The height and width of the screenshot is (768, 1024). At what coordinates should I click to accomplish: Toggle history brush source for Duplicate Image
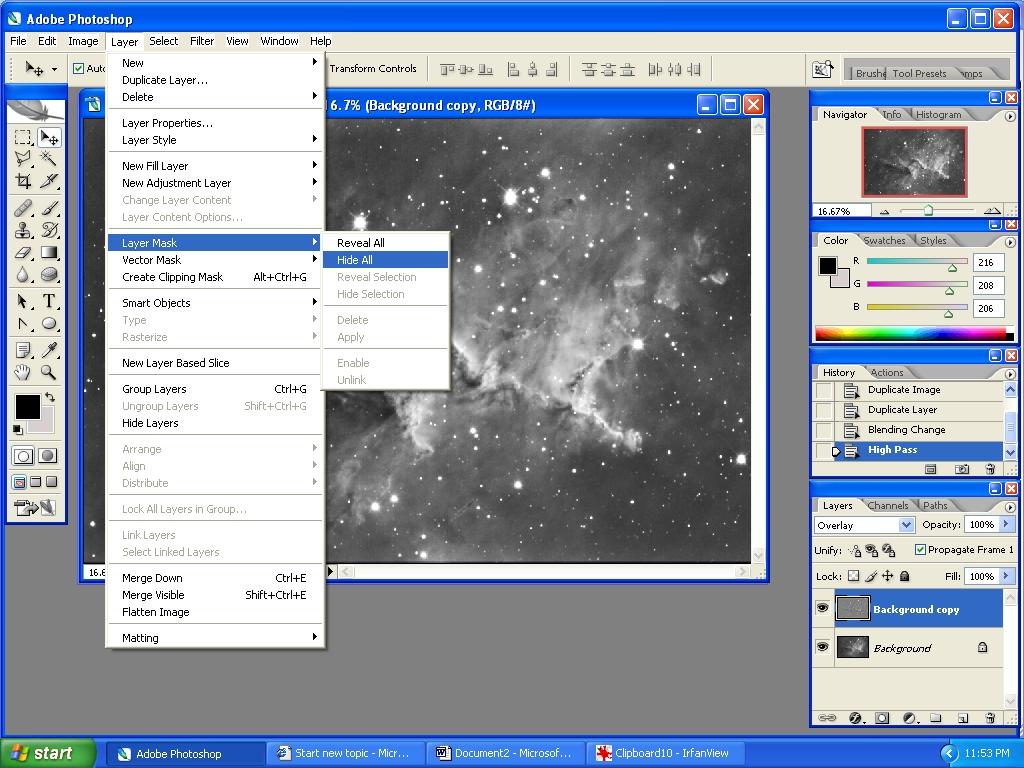coord(824,391)
